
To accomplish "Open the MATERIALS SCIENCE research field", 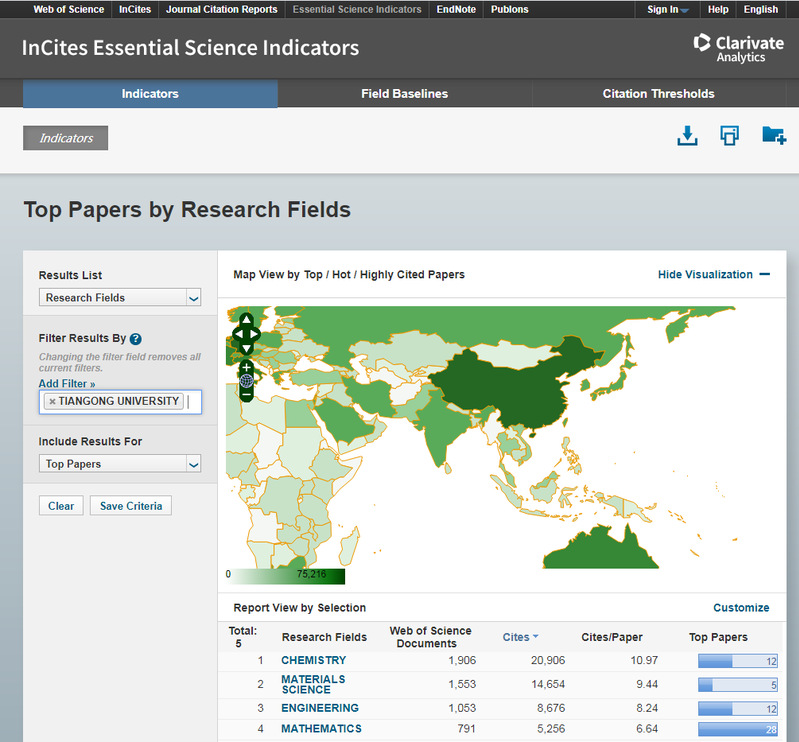I will tap(313, 684).
